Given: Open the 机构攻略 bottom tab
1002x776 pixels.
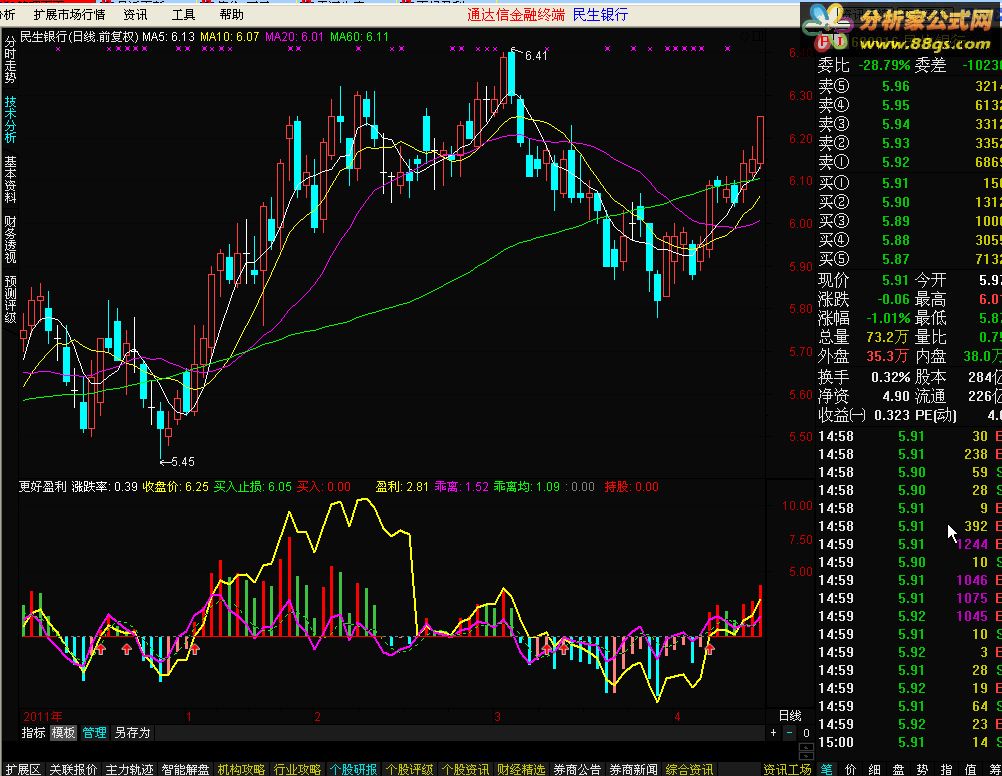Looking at the screenshot, I should pyautogui.click(x=241, y=770).
